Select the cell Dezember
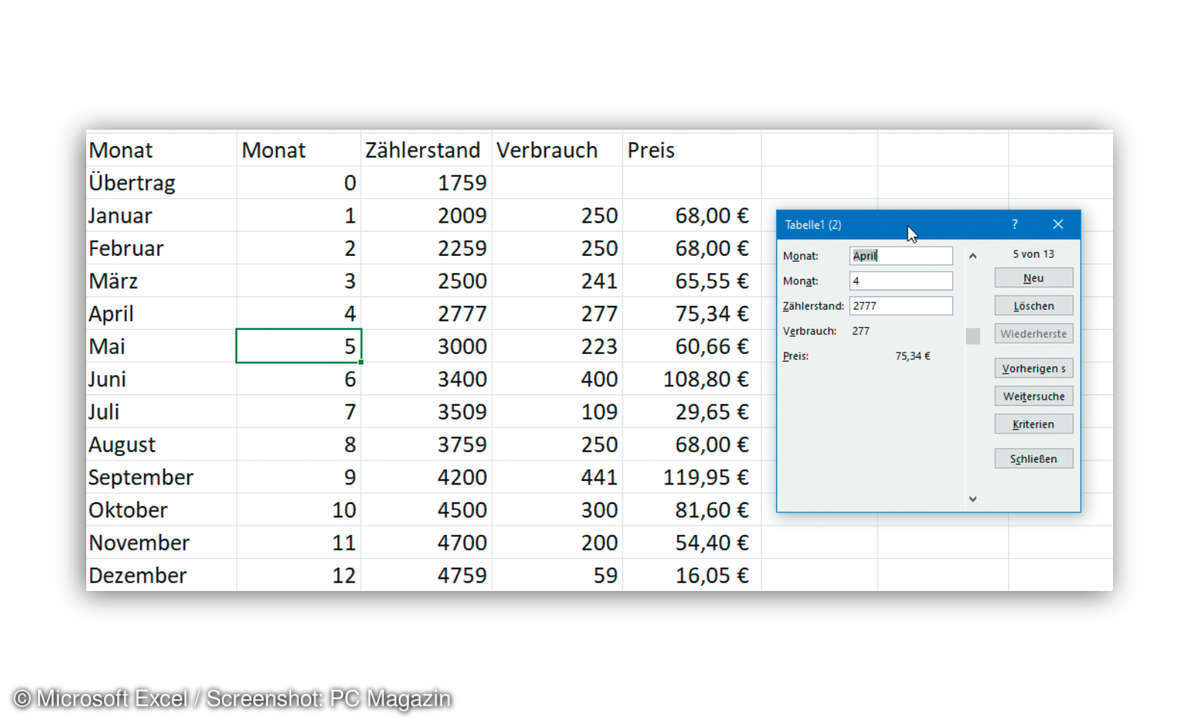The image size is (1200, 720). coord(161,575)
